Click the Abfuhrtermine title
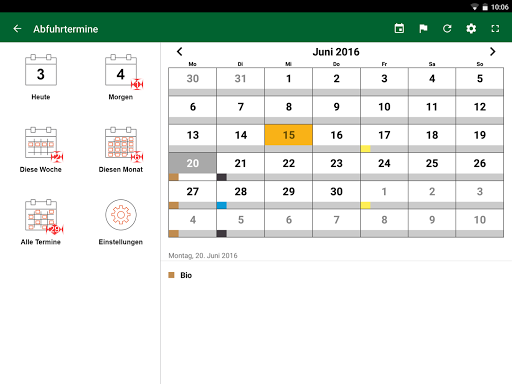The image size is (512, 384). [x=66, y=29]
